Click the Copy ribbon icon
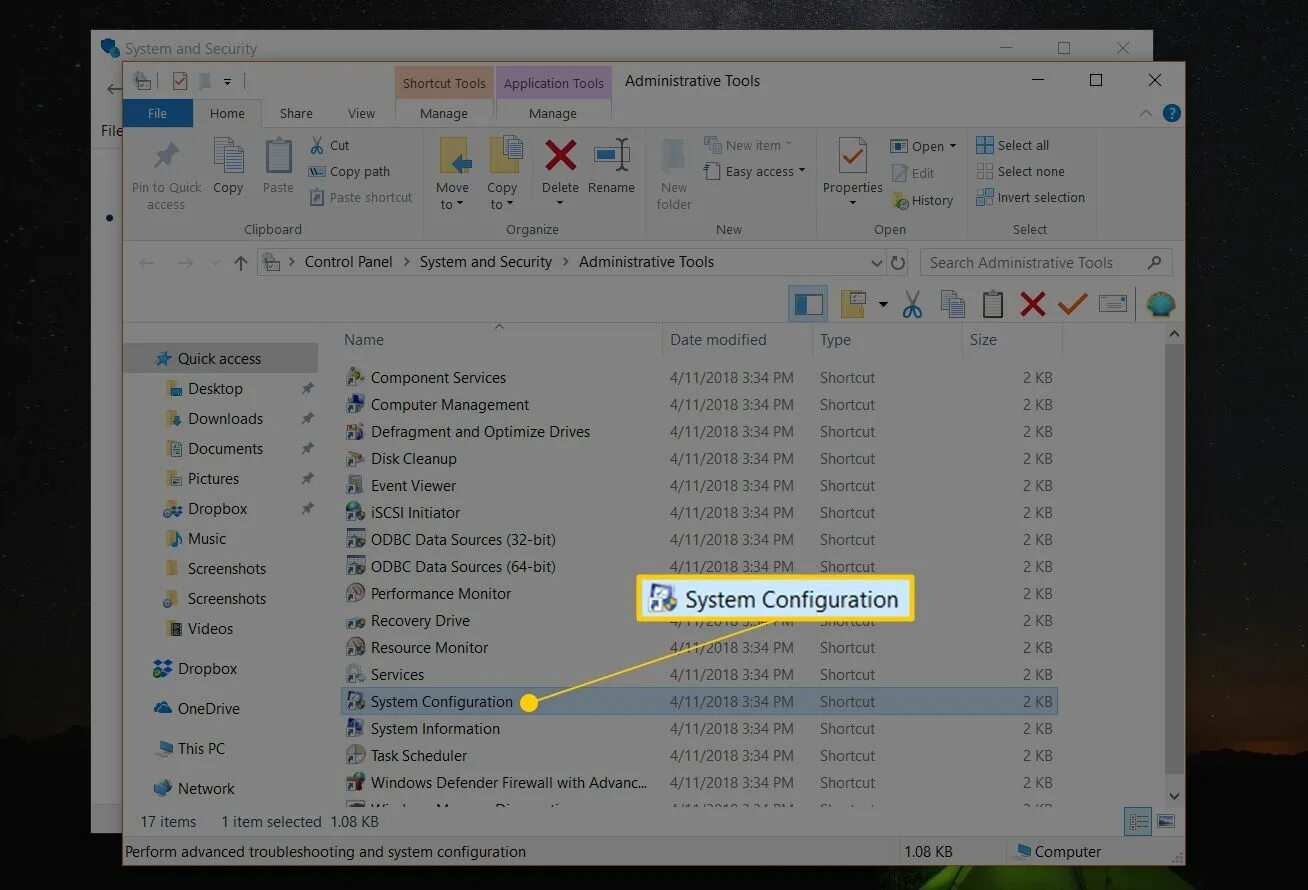Screen dimensions: 1308x890 (228, 157)
